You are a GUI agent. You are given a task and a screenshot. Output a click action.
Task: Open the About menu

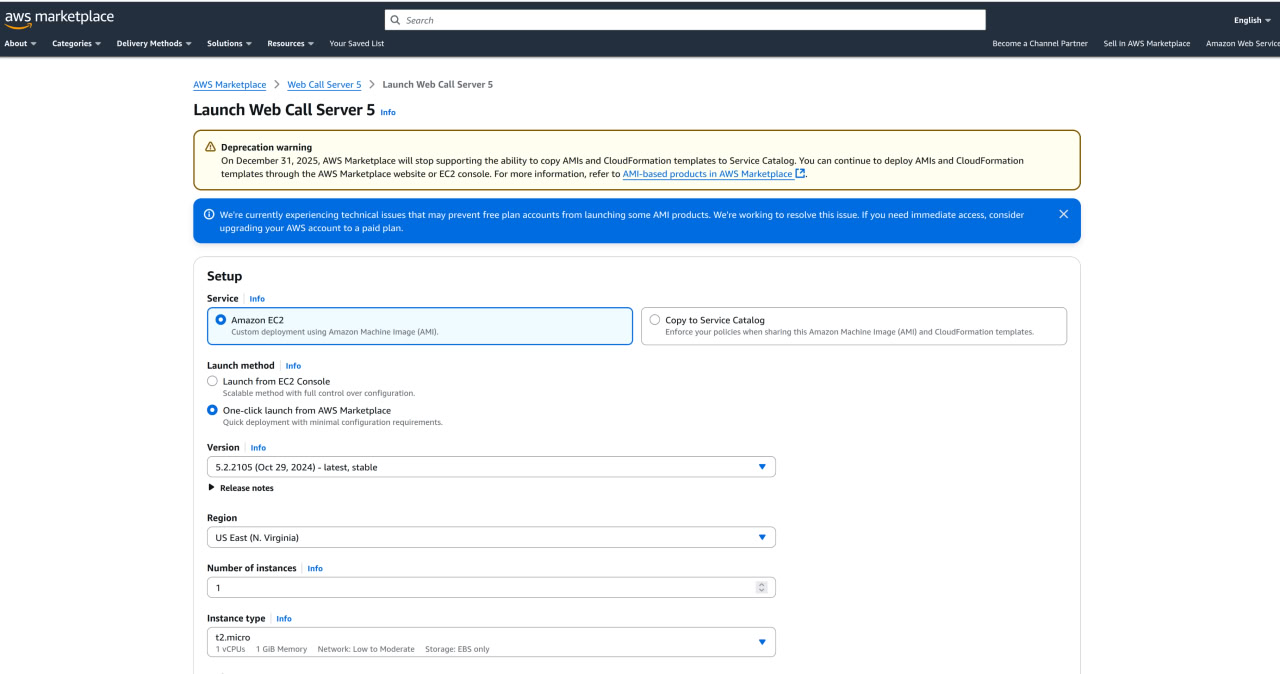point(20,43)
